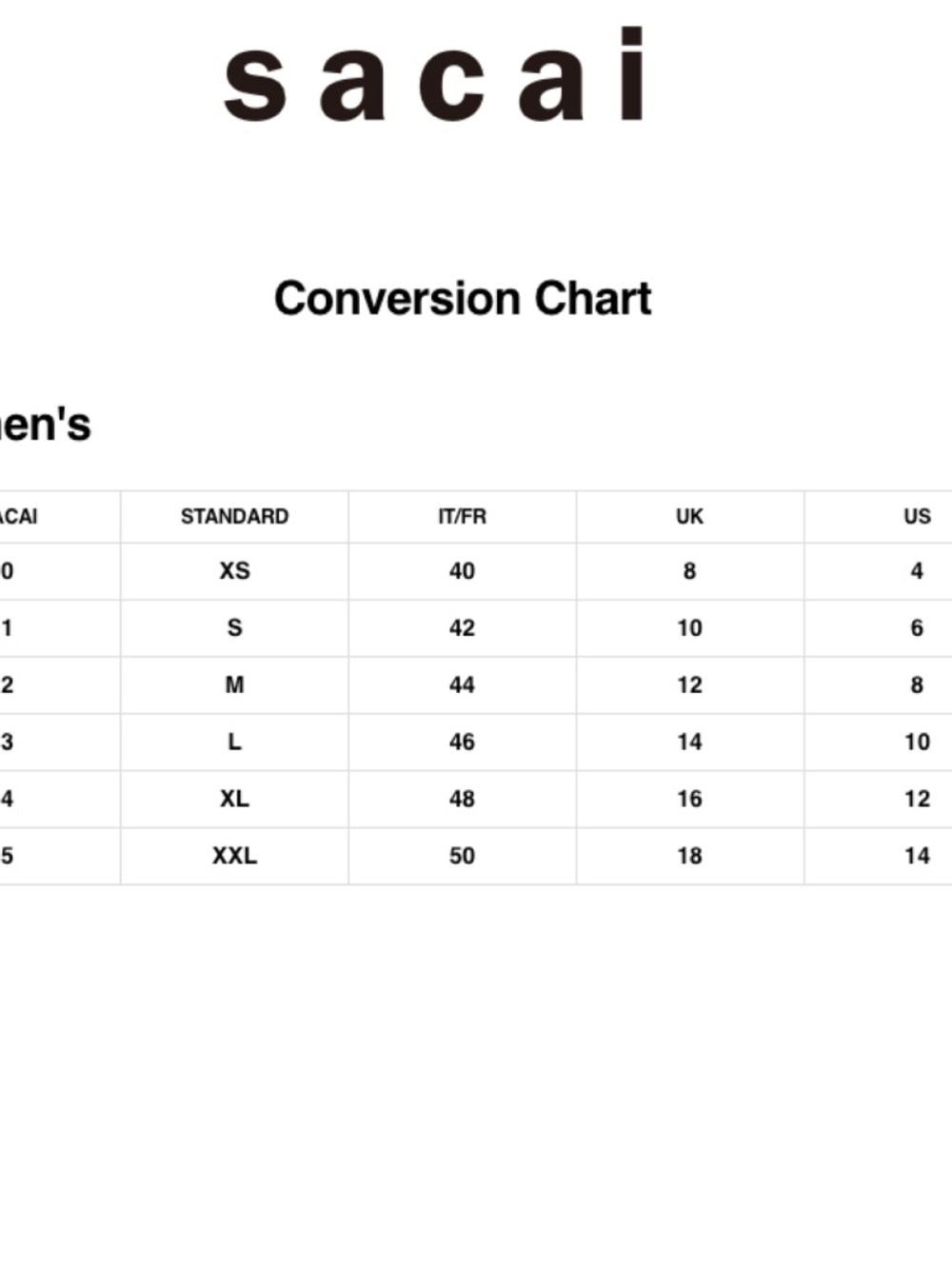
Task: Click the IT/FR column header
Action: (x=462, y=517)
